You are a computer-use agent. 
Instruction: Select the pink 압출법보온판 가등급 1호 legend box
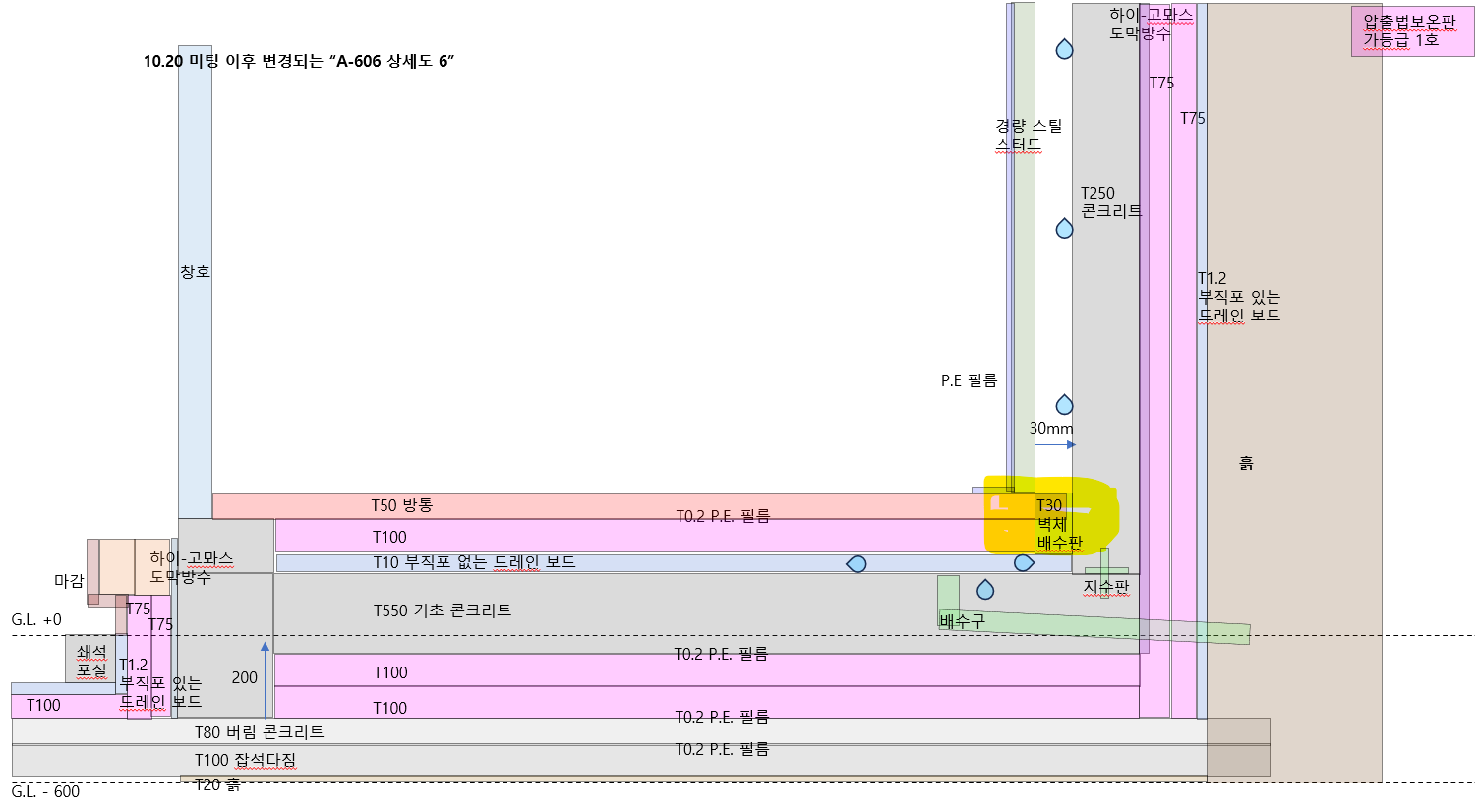1412,31
